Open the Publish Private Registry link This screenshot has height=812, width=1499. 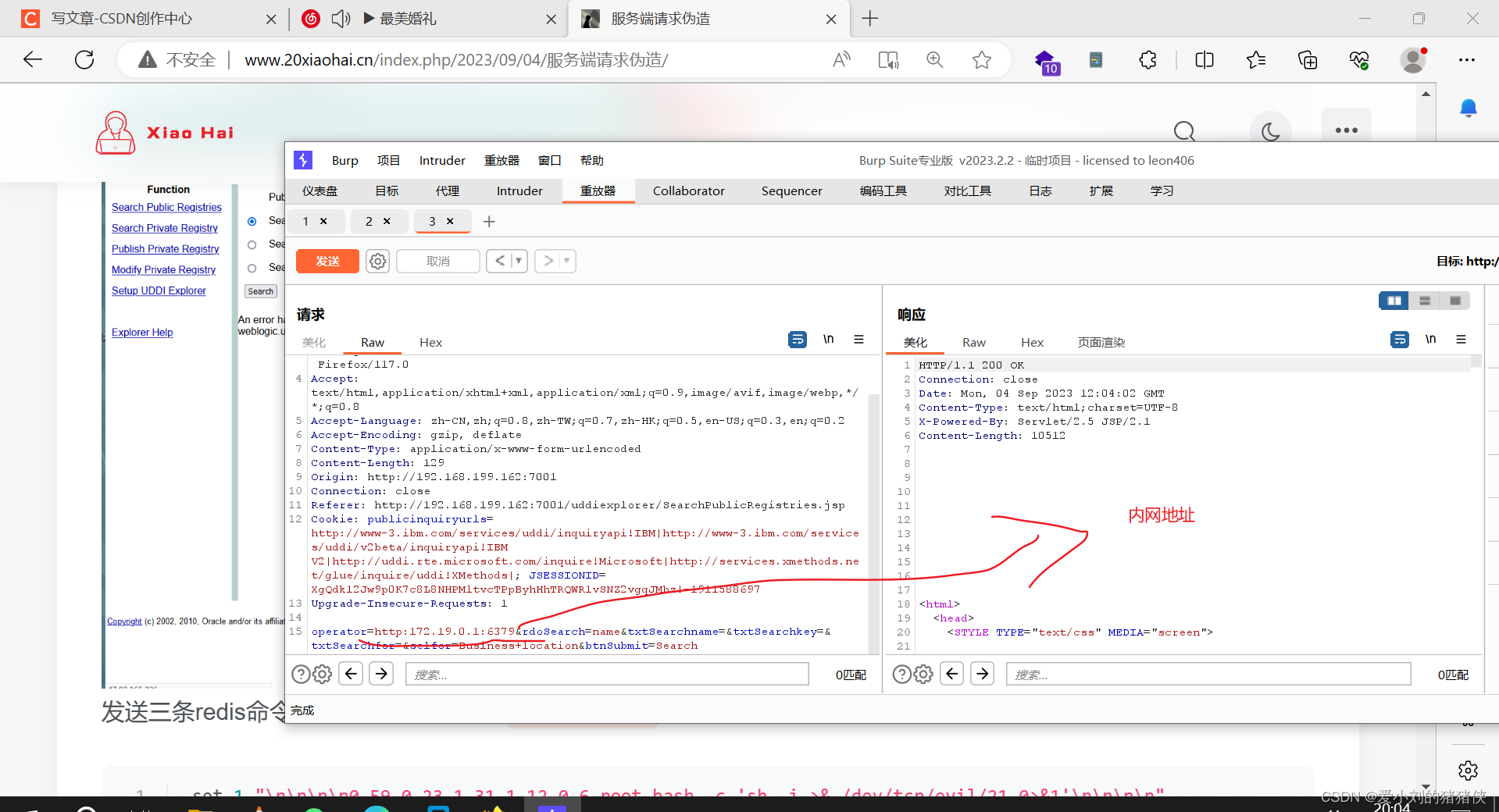[165, 249]
